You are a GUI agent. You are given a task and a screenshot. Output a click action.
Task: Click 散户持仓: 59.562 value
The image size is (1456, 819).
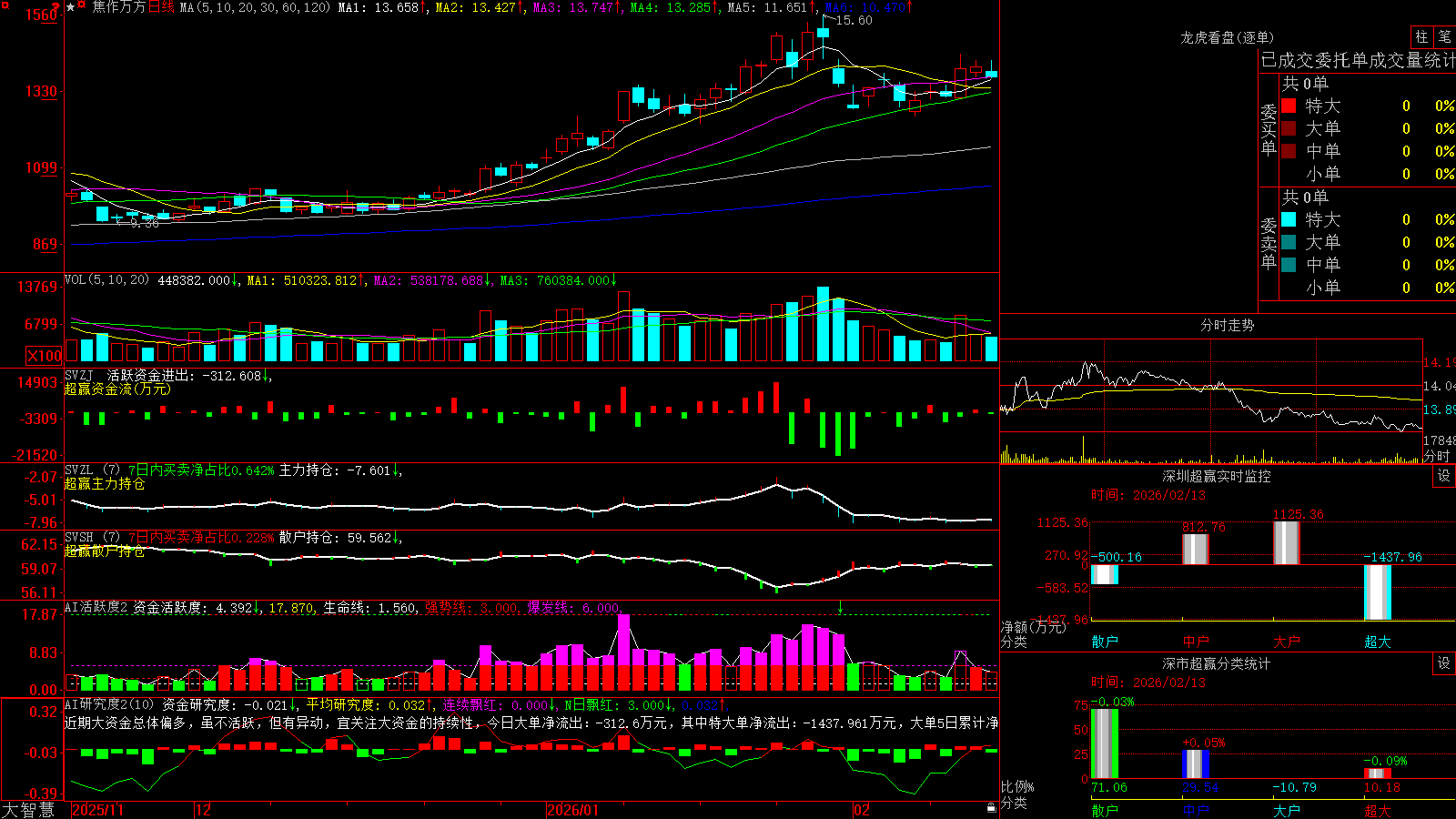tap(335, 537)
